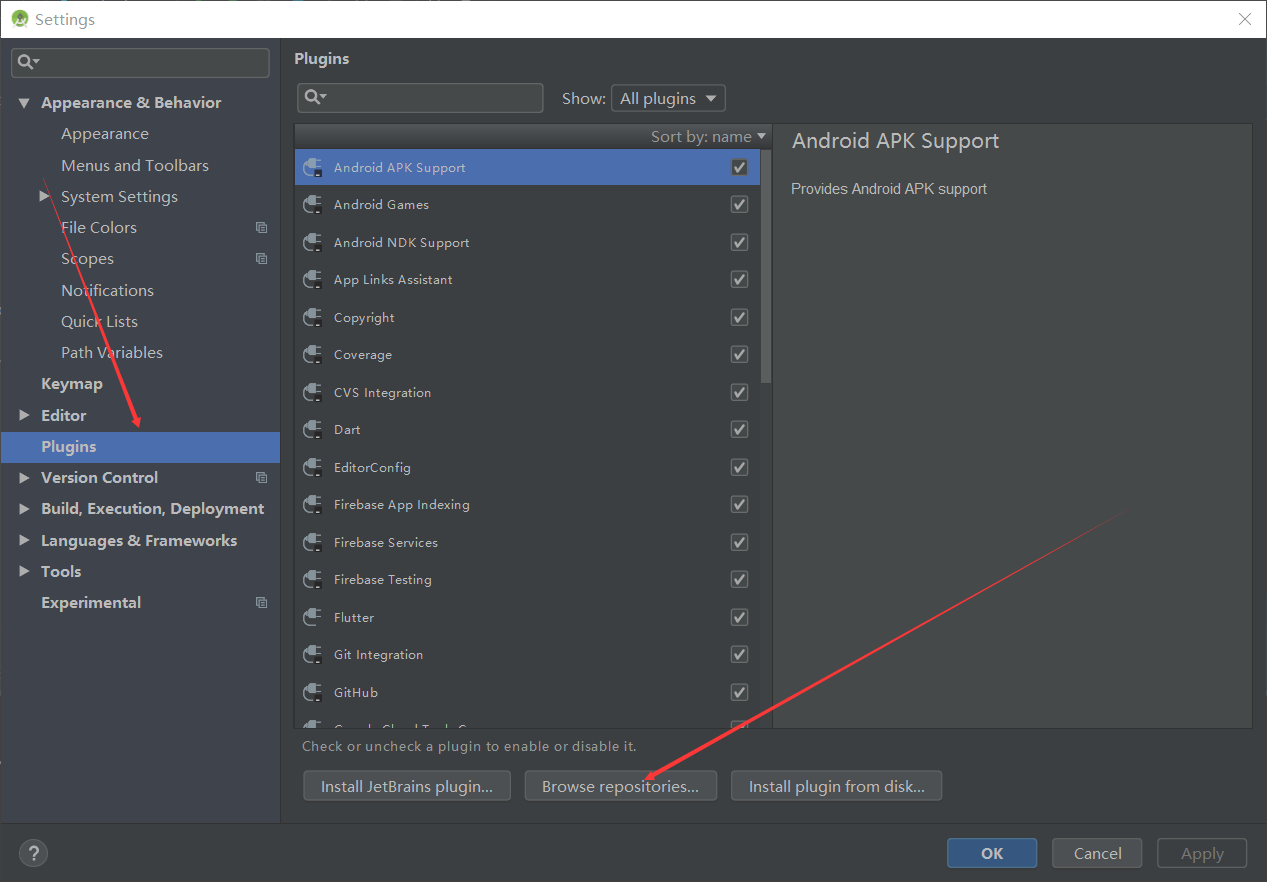Open the Sort by name dropdown
Image resolution: width=1267 pixels, height=882 pixels.
708,136
